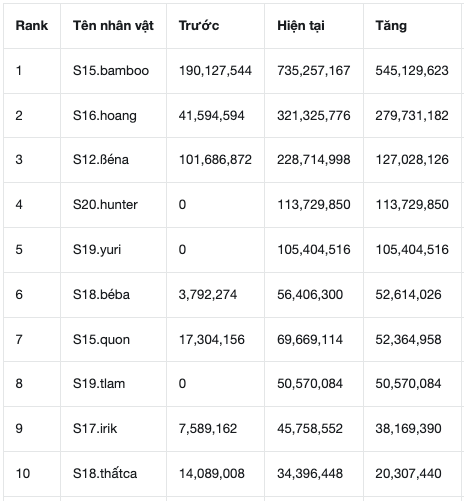
Task: Select the S15.quon name cell
Action: 113,339
